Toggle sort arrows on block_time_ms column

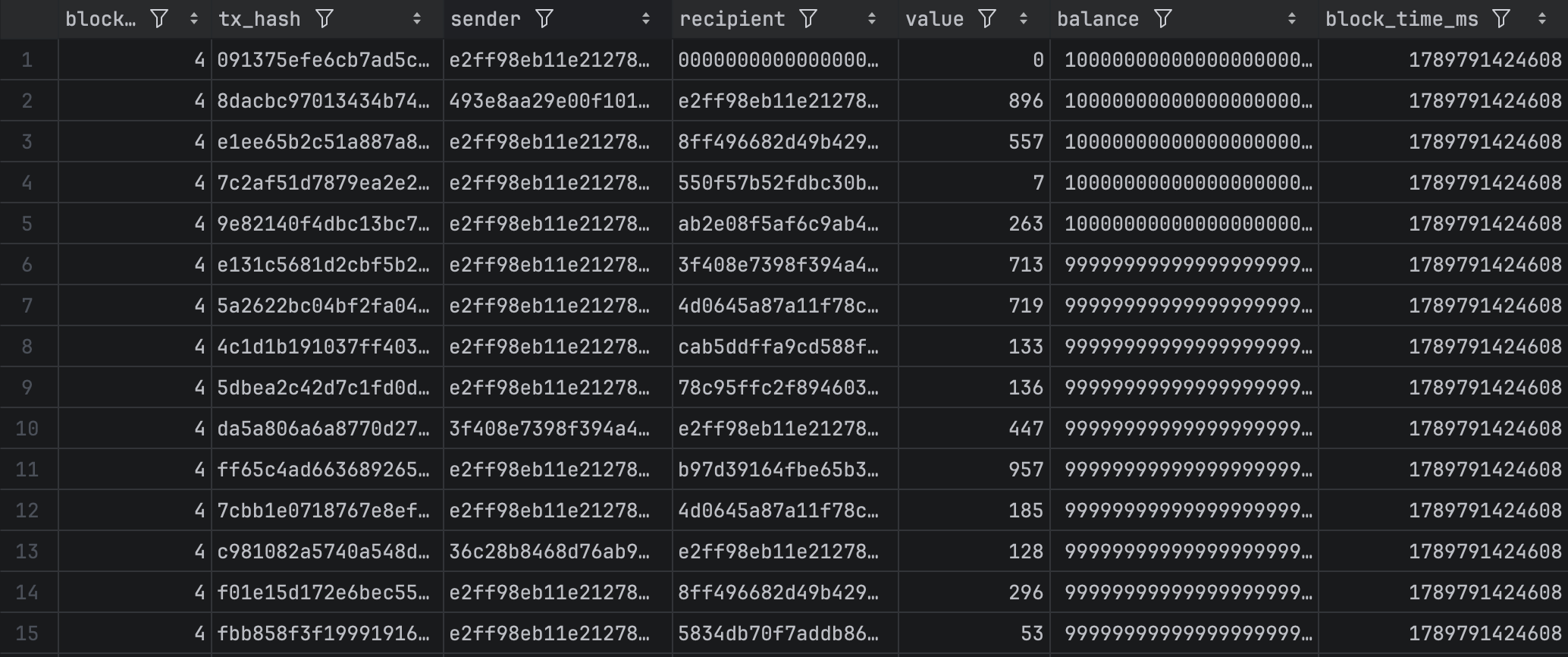(1542, 19)
